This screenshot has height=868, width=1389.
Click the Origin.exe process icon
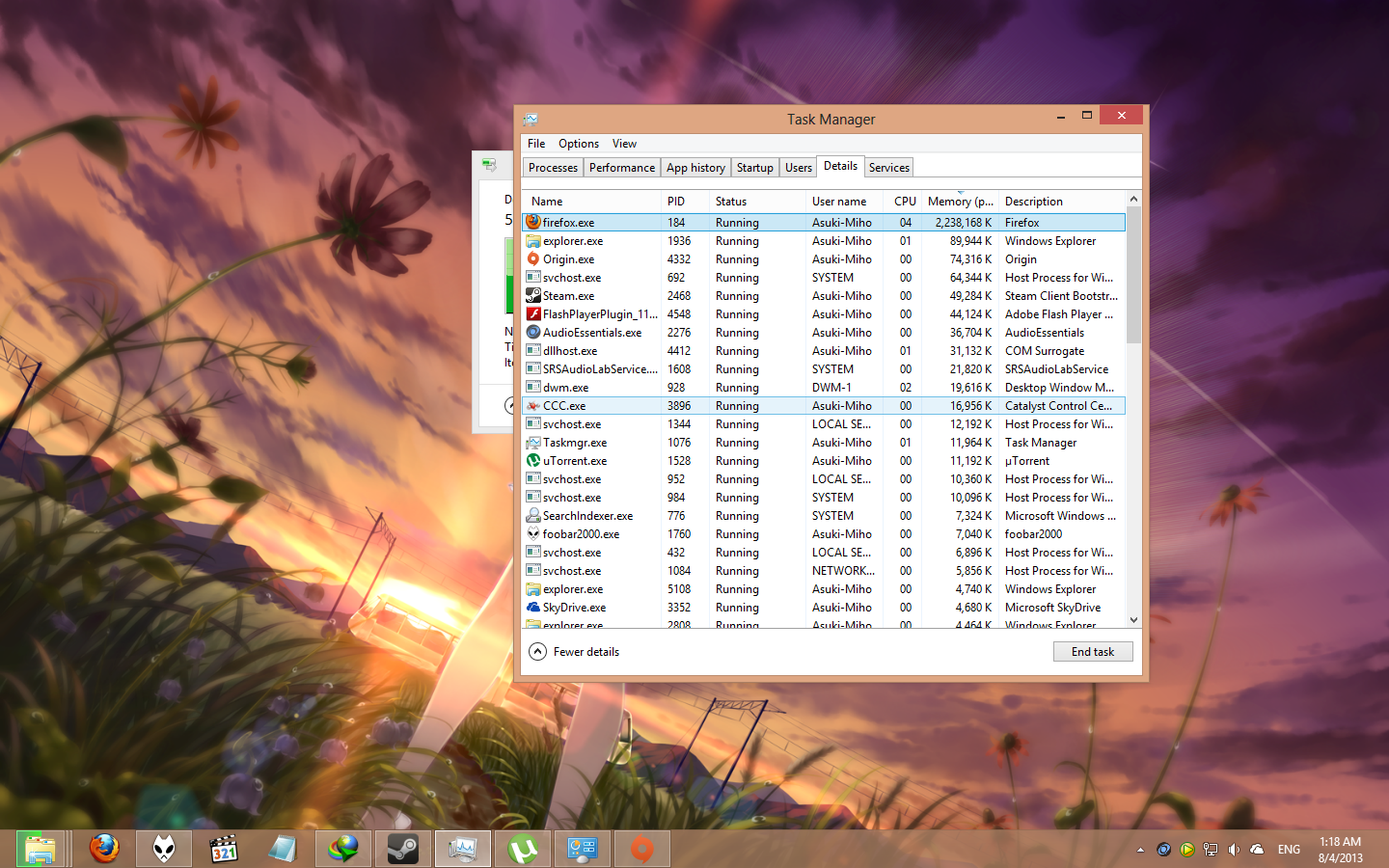click(533, 258)
